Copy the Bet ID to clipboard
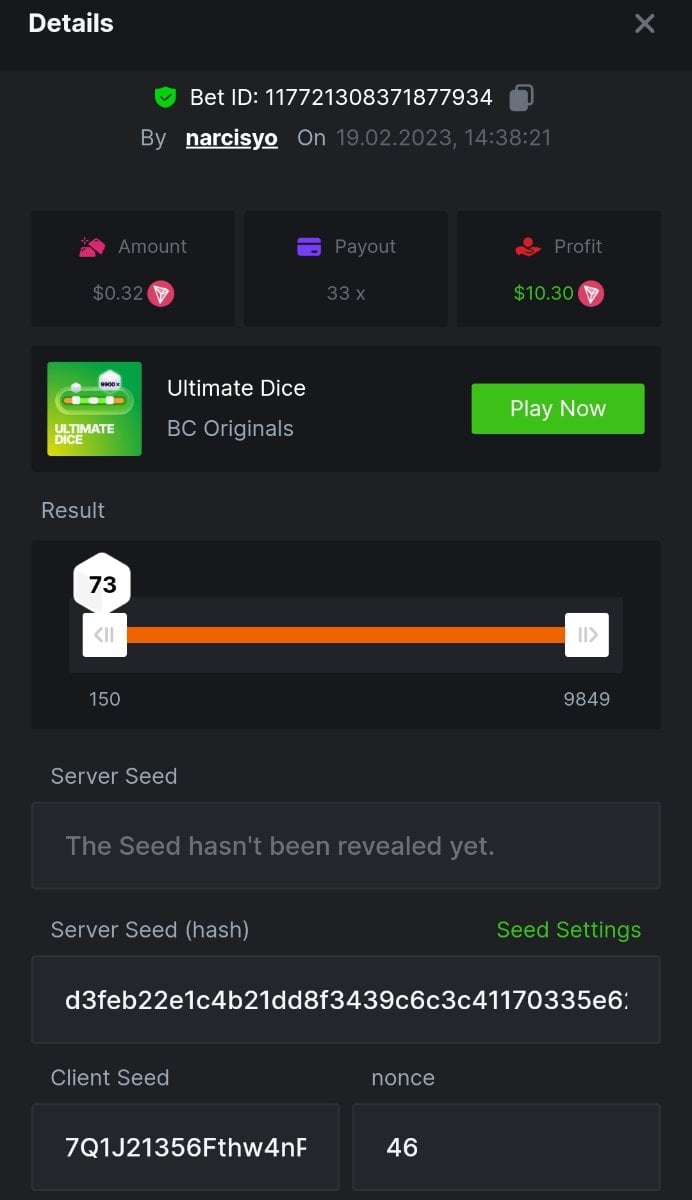 [521, 98]
